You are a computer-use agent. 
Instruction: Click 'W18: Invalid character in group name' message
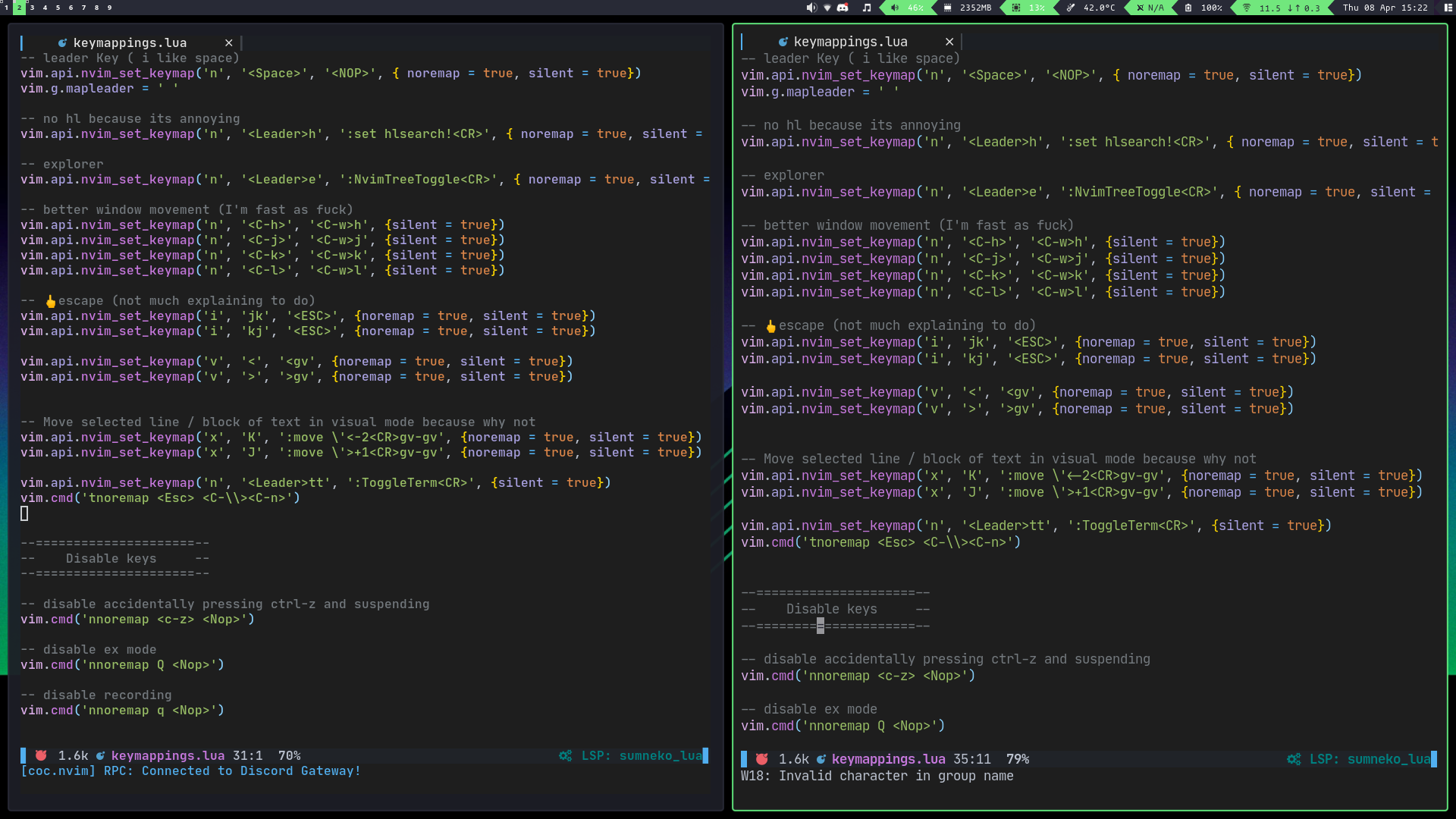(x=877, y=776)
